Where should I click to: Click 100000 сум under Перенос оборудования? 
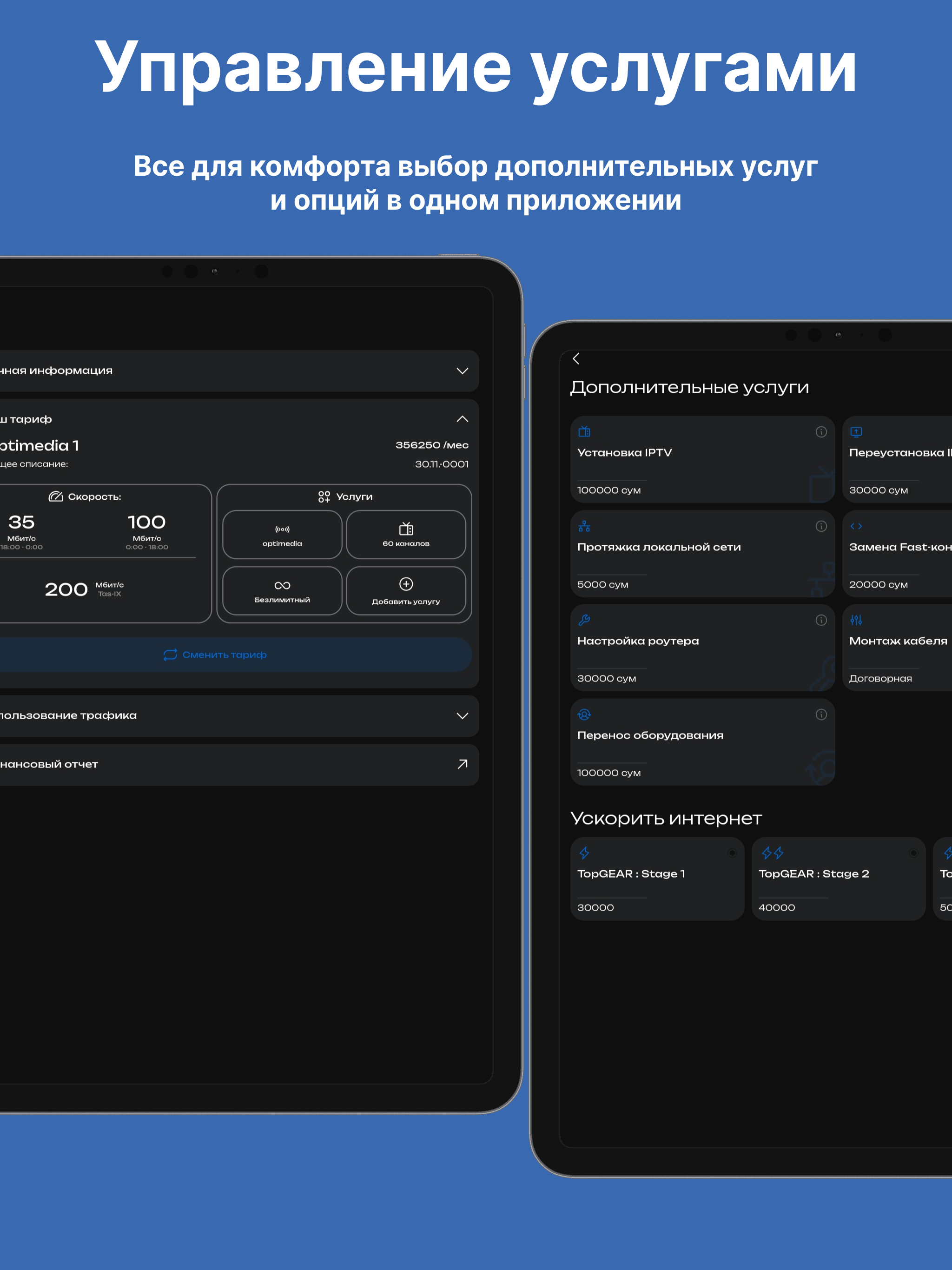pyautogui.click(x=608, y=773)
